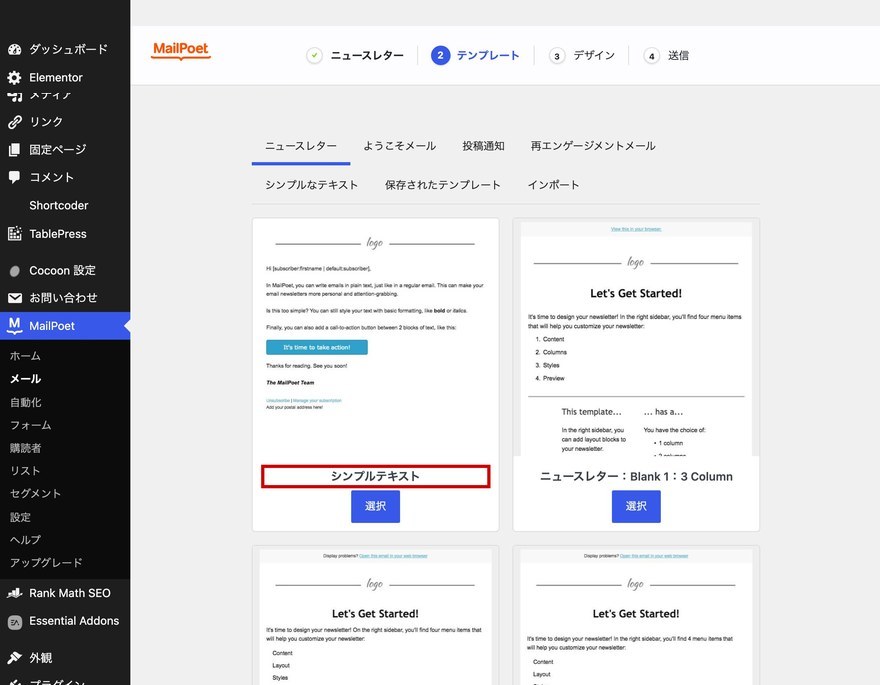Open the ヘルプ submenu item

click(25, 540)
